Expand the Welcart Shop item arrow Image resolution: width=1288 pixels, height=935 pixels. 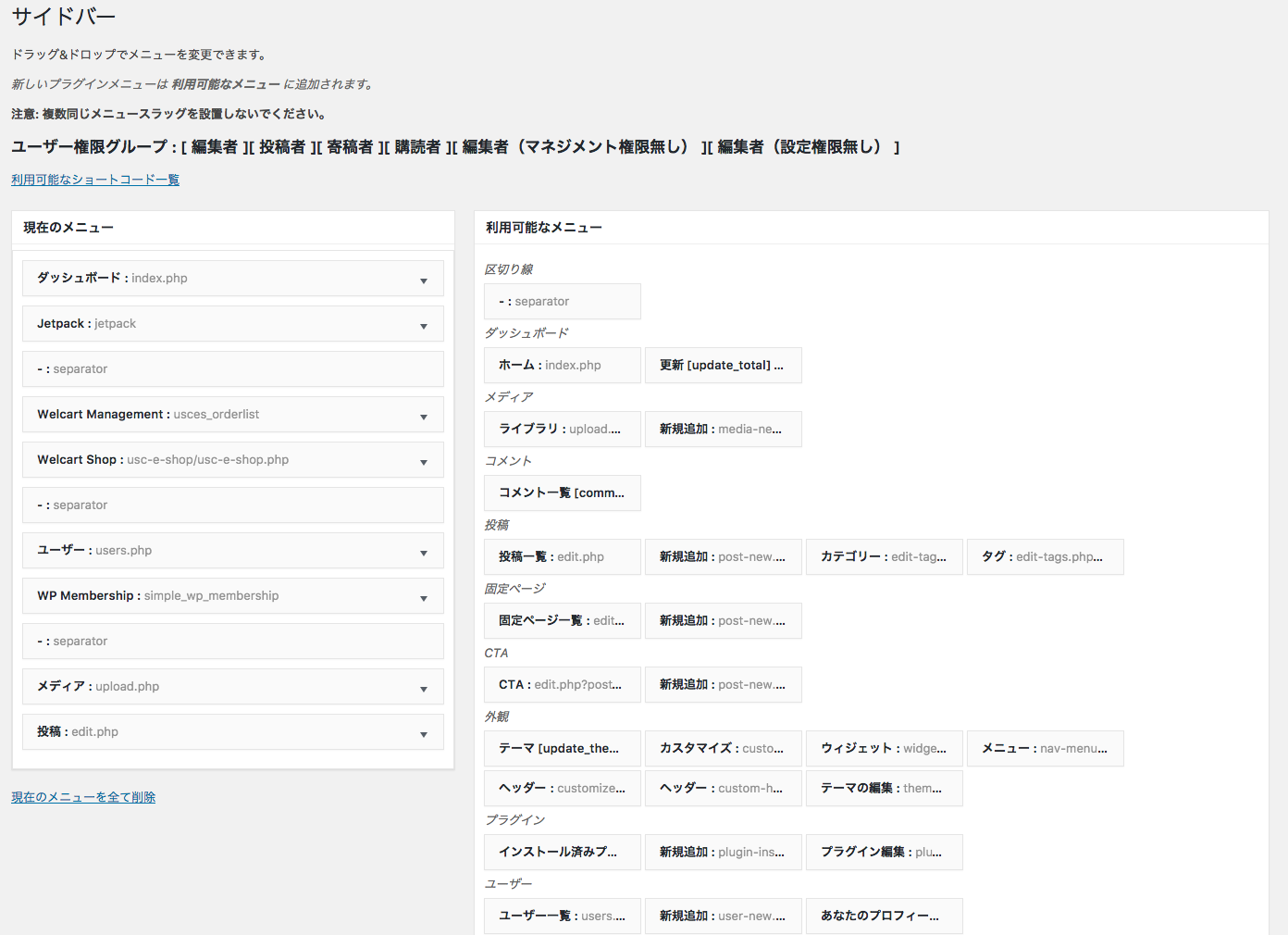[x=424, y=461]
